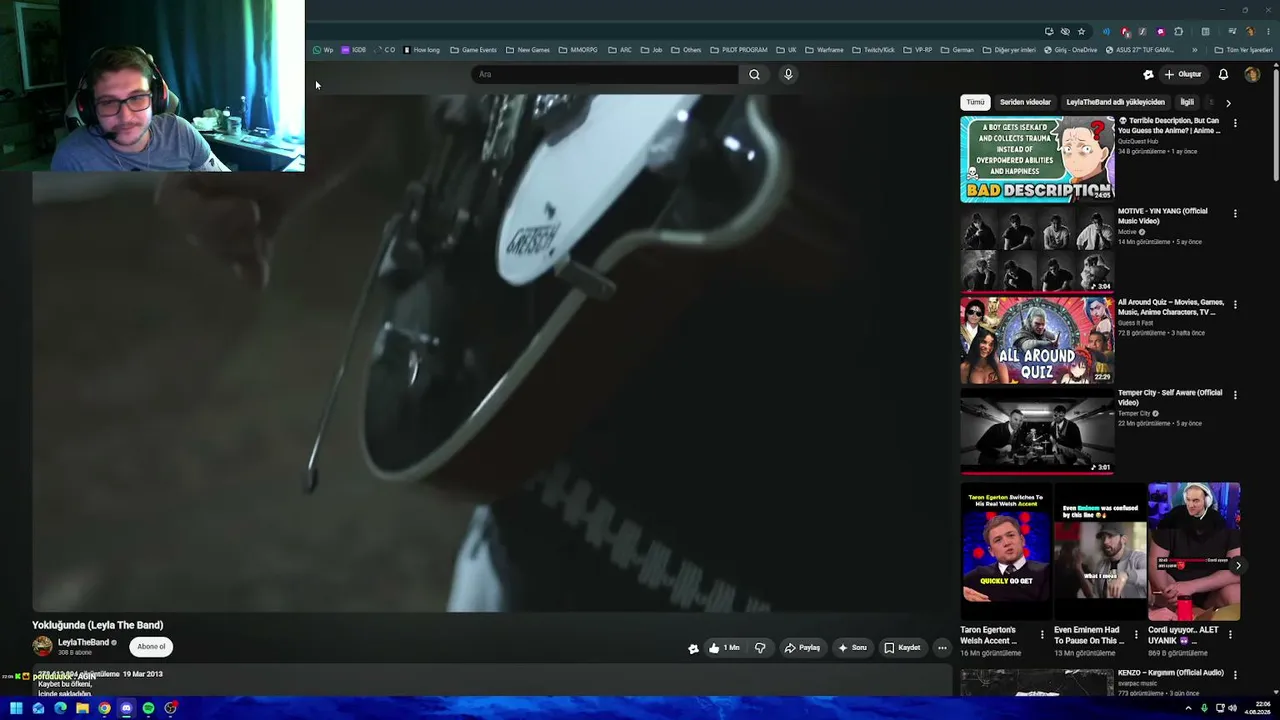Open the All Around Quiz thumbnail
The height and width of the screenshot is (720, 1280).
[1037, 340]
